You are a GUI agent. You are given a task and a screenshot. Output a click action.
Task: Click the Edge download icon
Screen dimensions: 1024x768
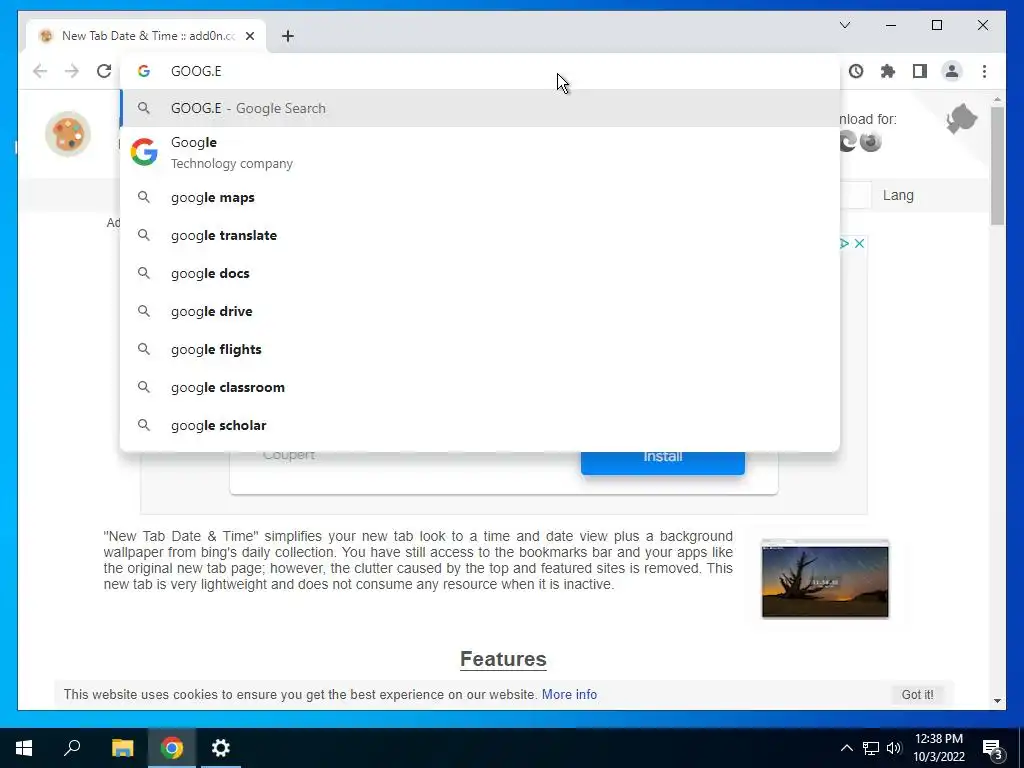pyautogui.click(x=848, y=141)
